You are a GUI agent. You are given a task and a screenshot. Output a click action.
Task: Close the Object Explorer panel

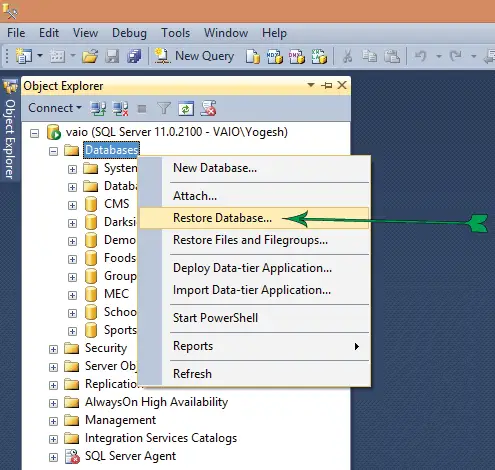point(342,85)
